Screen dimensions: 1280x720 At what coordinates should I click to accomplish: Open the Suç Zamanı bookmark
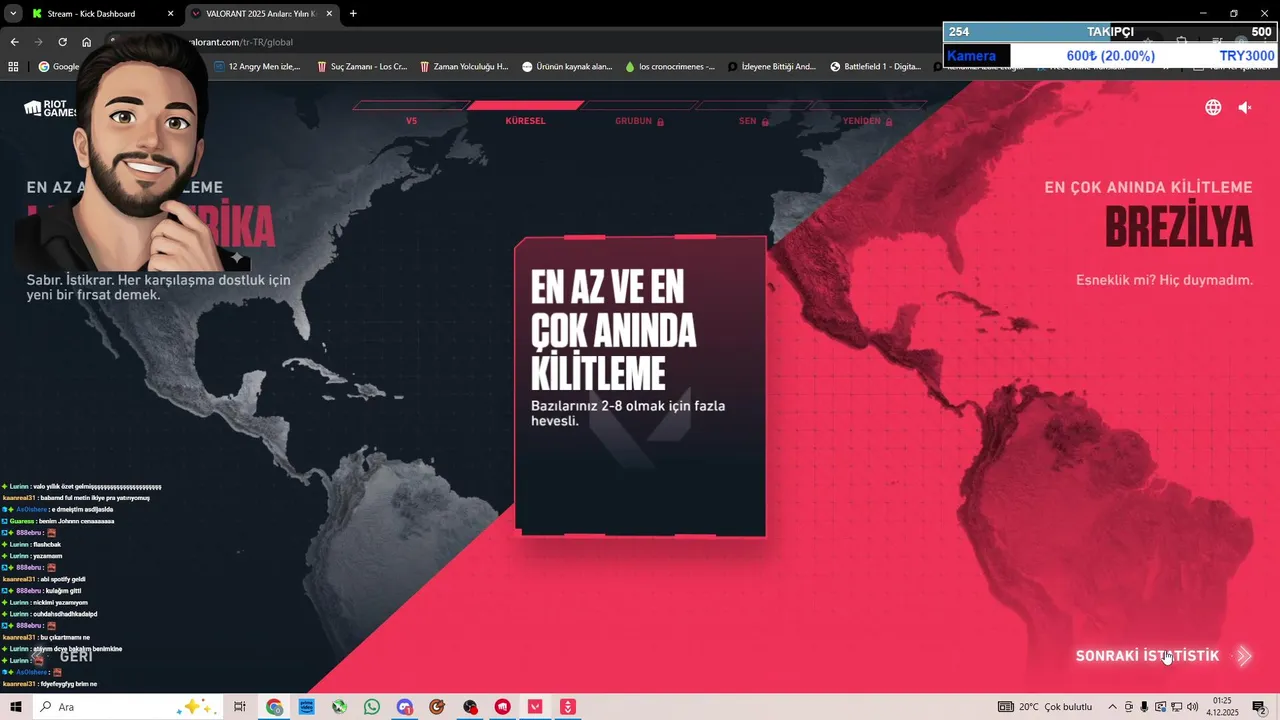361,67
